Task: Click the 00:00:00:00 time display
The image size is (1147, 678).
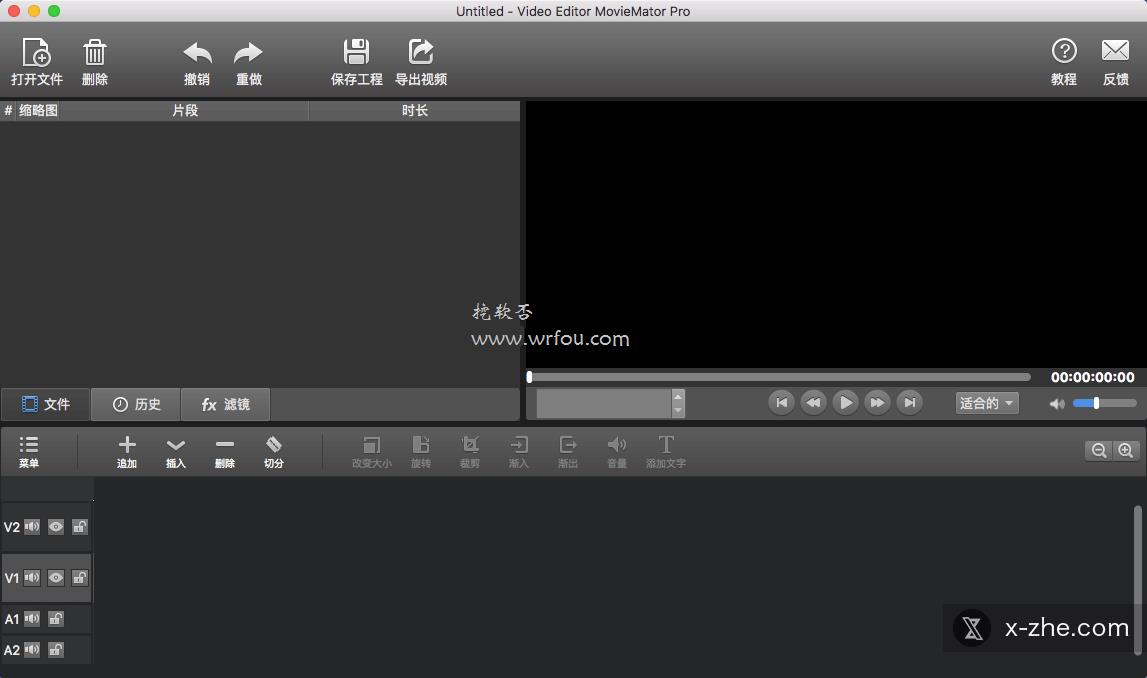Action: [x=1092, y=377]
